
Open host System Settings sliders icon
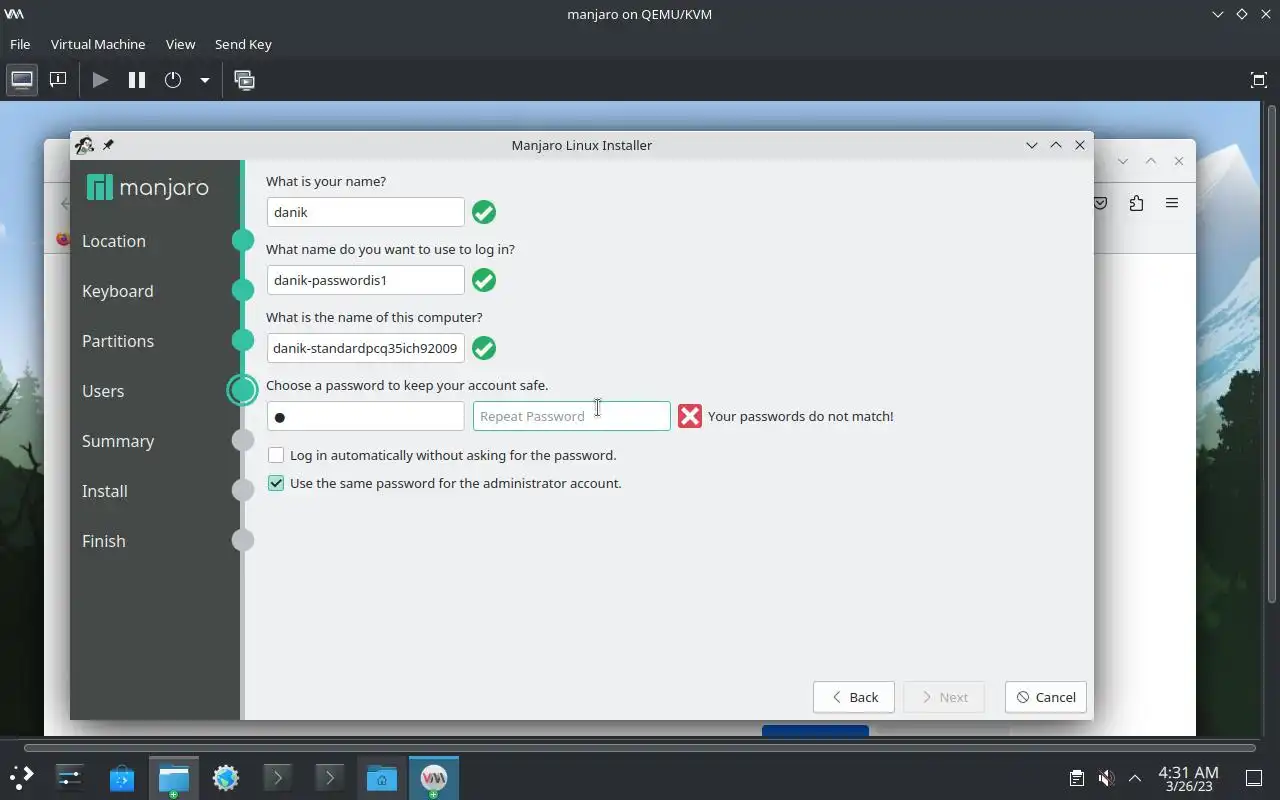click(69, 777)
